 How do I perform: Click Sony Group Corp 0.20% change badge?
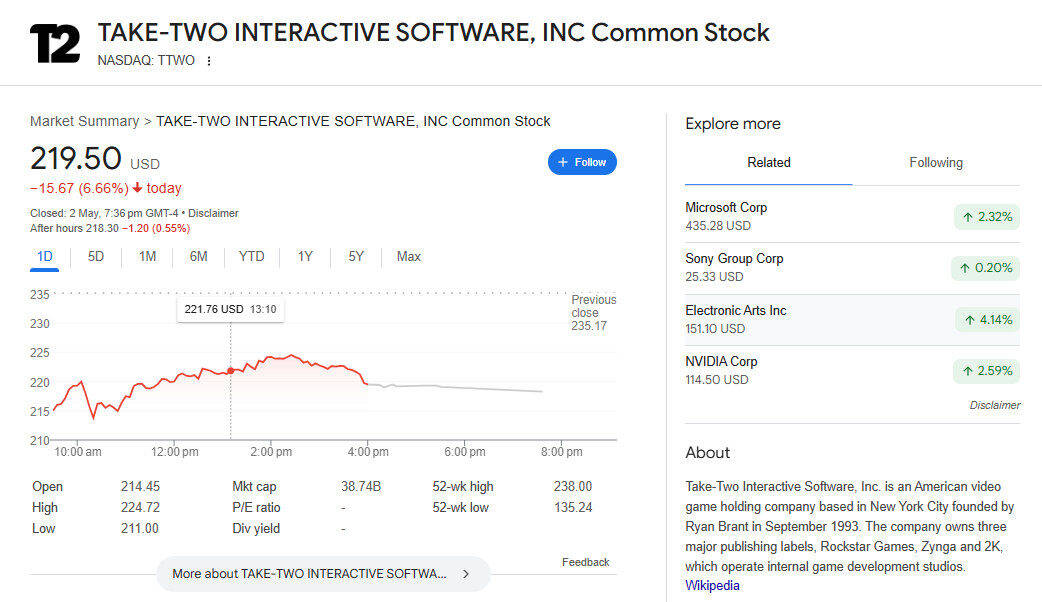986,268
